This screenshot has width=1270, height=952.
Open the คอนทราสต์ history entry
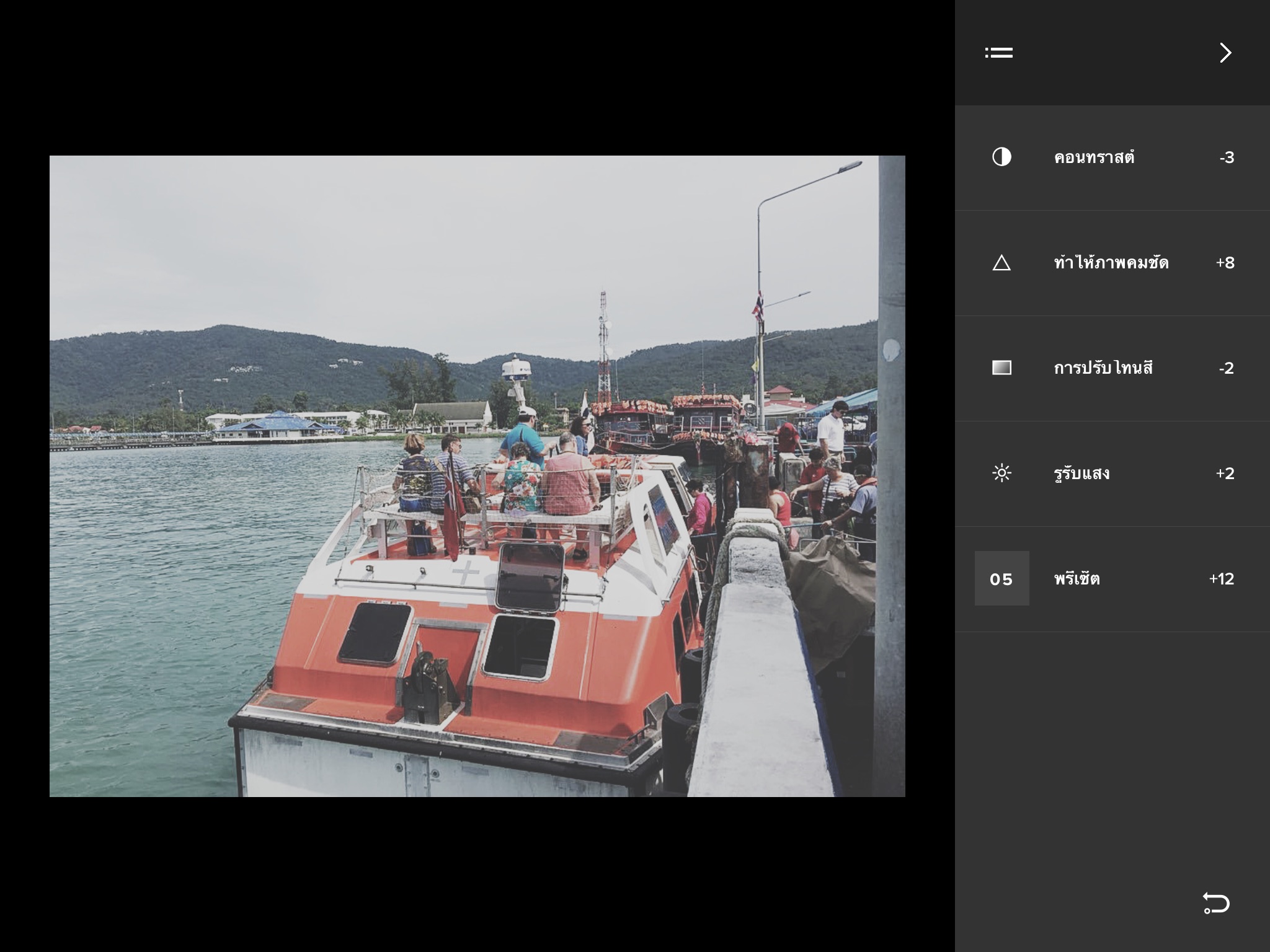pos(1112,157)
